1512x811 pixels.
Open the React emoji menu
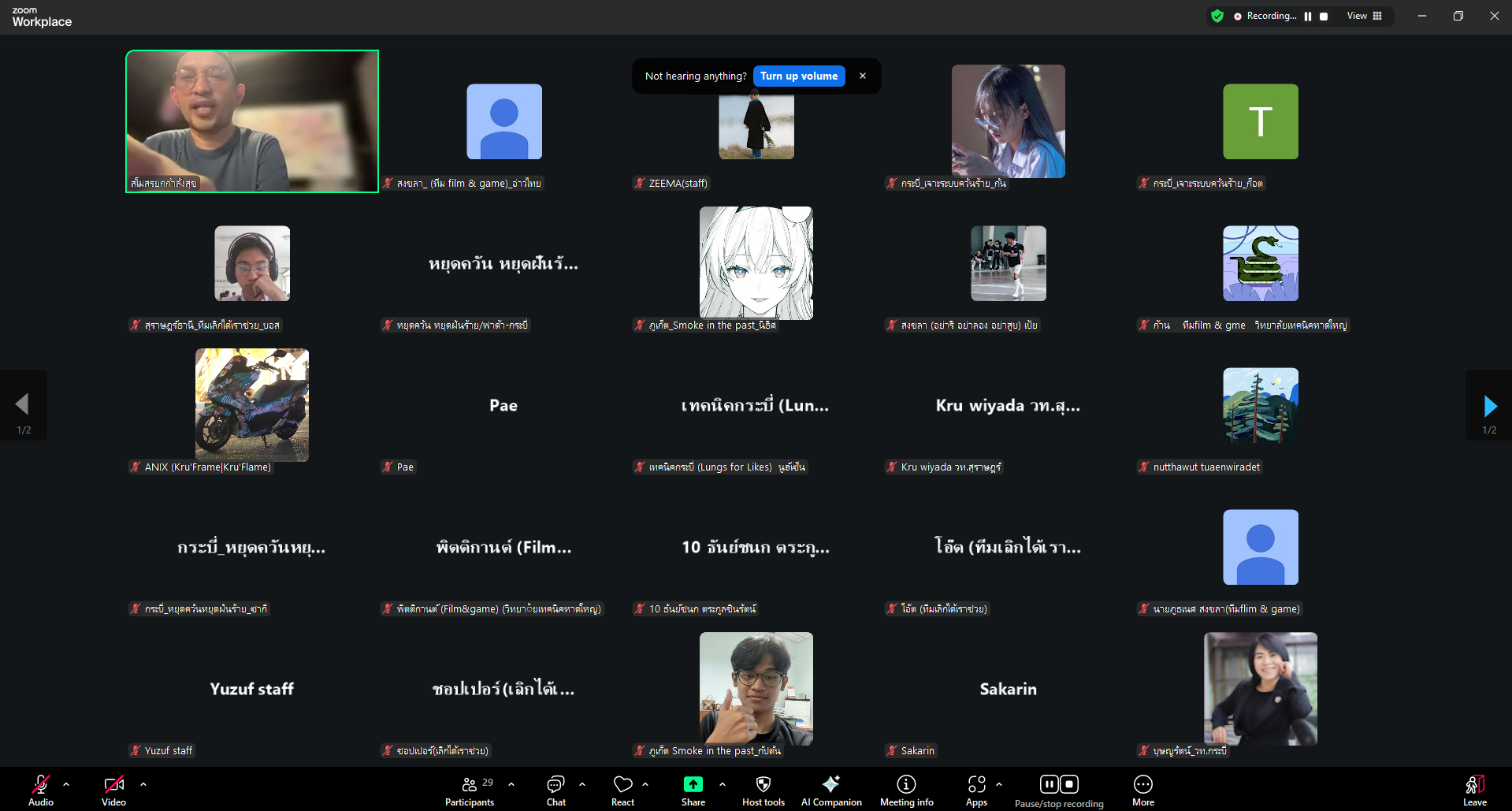(x=622, y=791)
